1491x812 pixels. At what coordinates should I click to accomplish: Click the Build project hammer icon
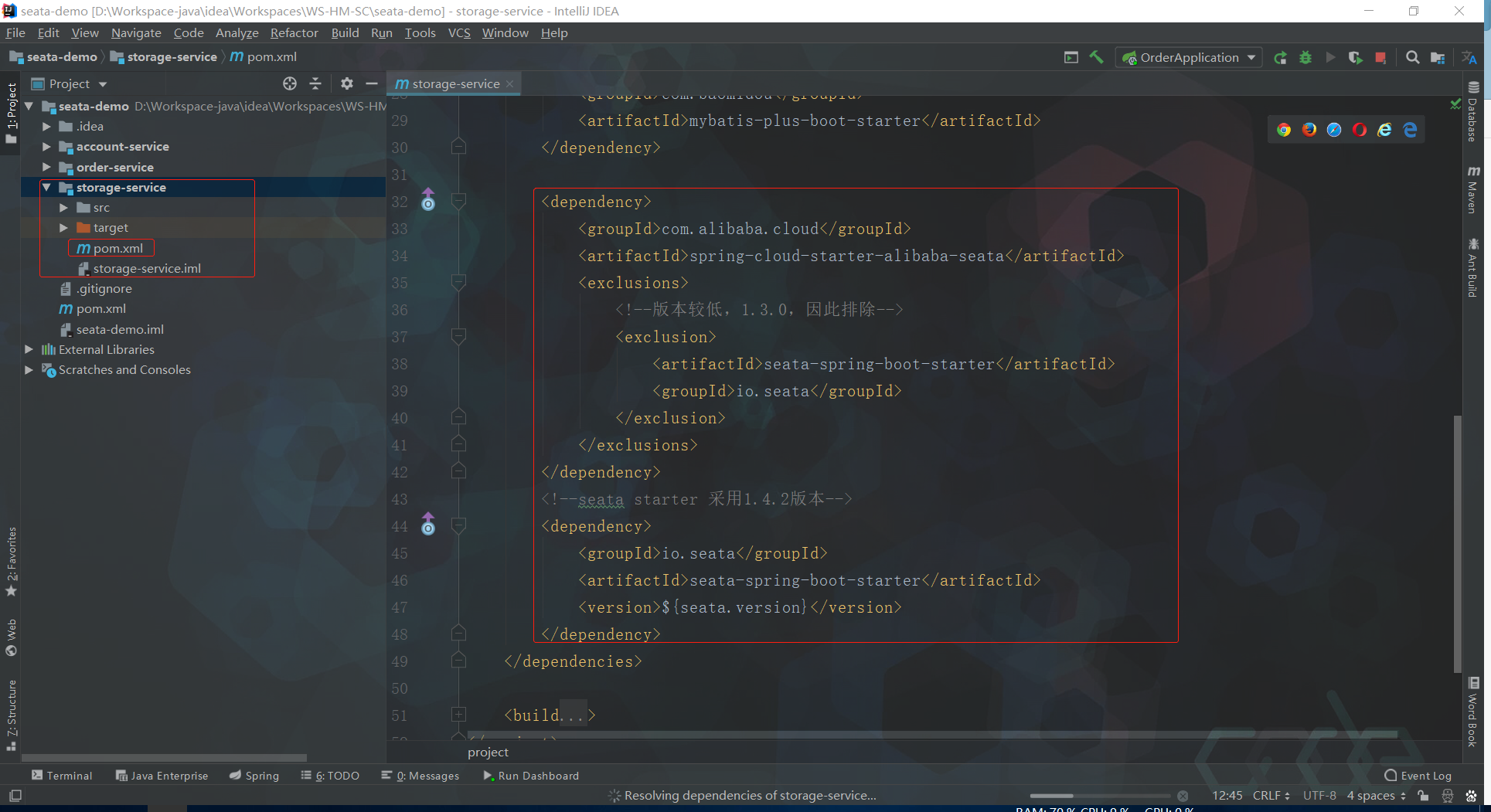pyautogui.click(x=1096, y=57)
